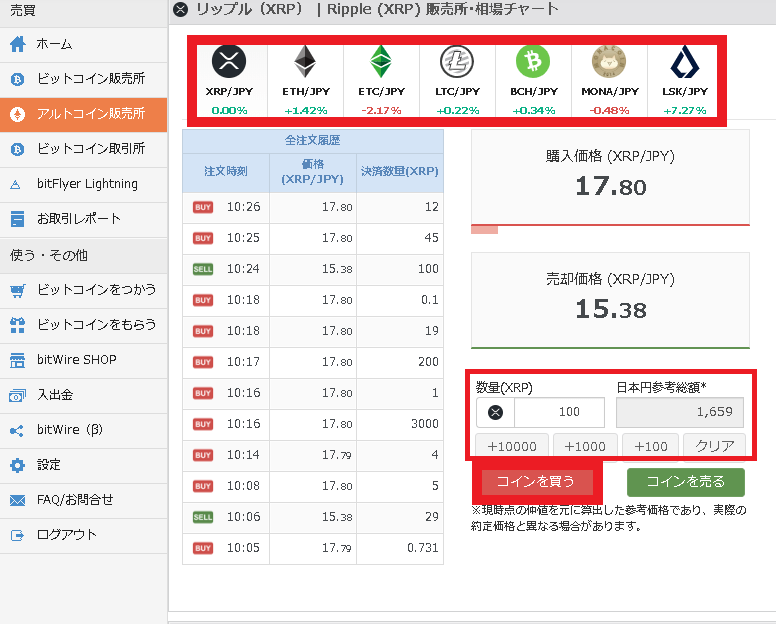Screen dimensions: 776x624
Task: Click the bitcoin icon beside ビットコイン取引所
Action: coord(18,149)
